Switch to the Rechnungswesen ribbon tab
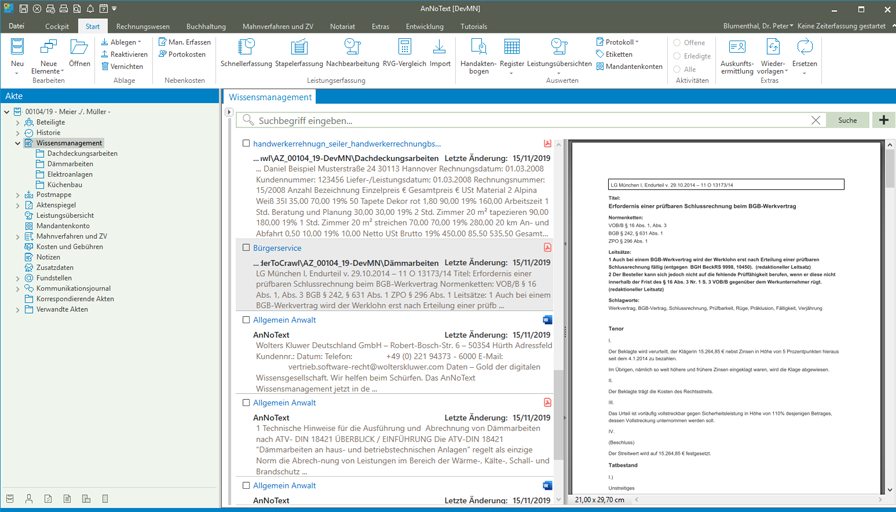Viewport: 896px width, 512px height. [142, 26]
